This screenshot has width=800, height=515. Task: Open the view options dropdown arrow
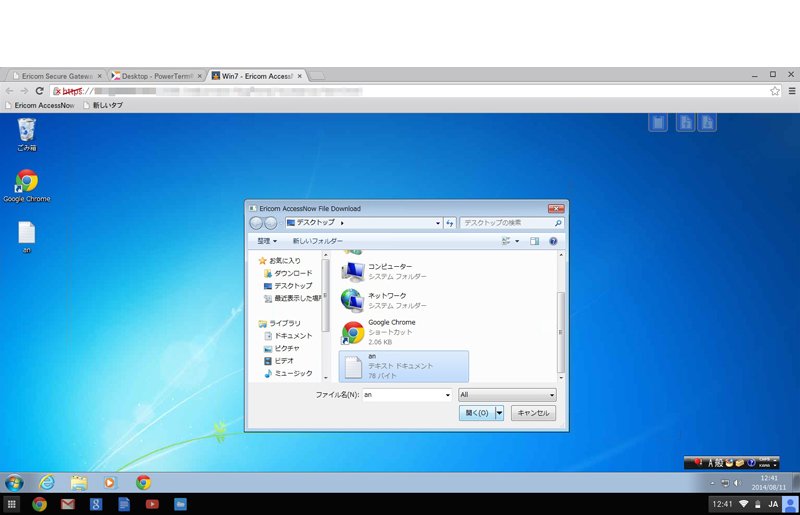click(517, 241)
